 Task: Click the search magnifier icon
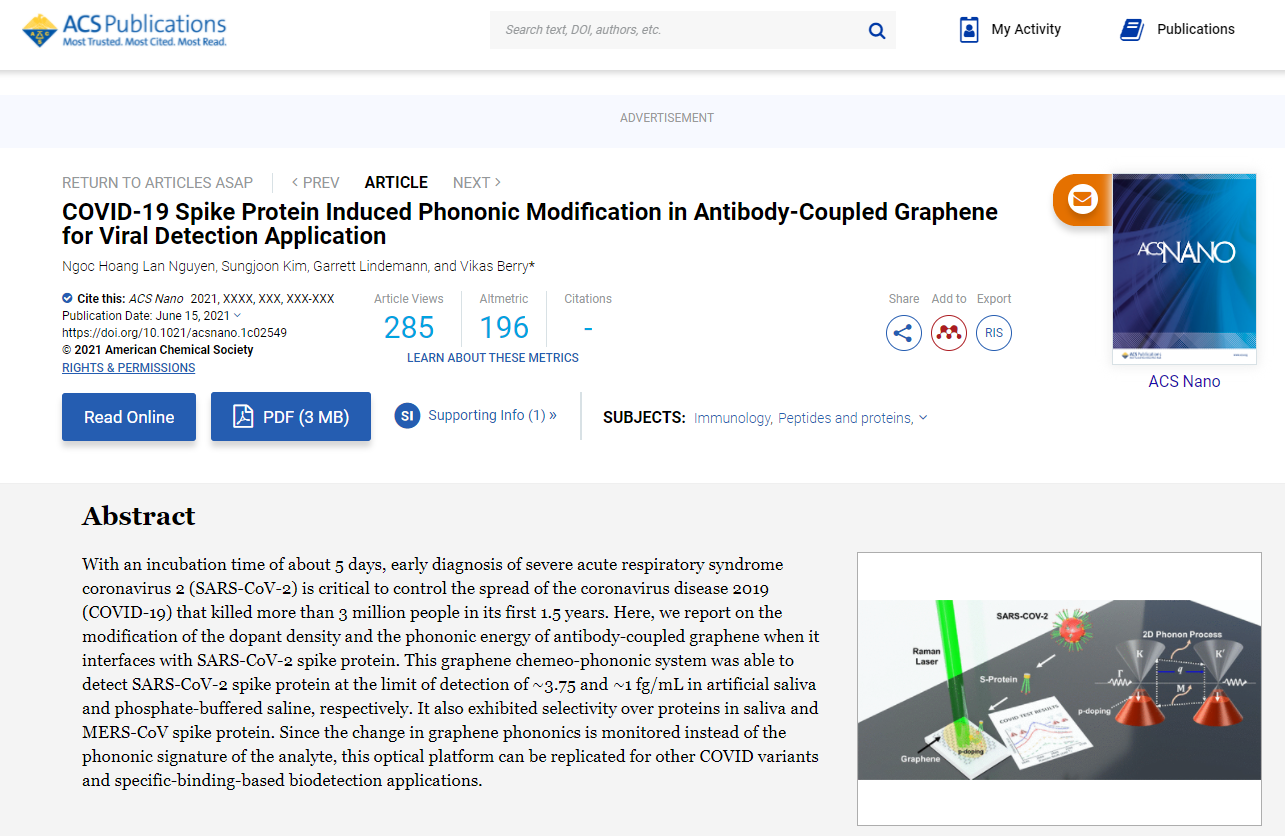click(x=877, y=31)
